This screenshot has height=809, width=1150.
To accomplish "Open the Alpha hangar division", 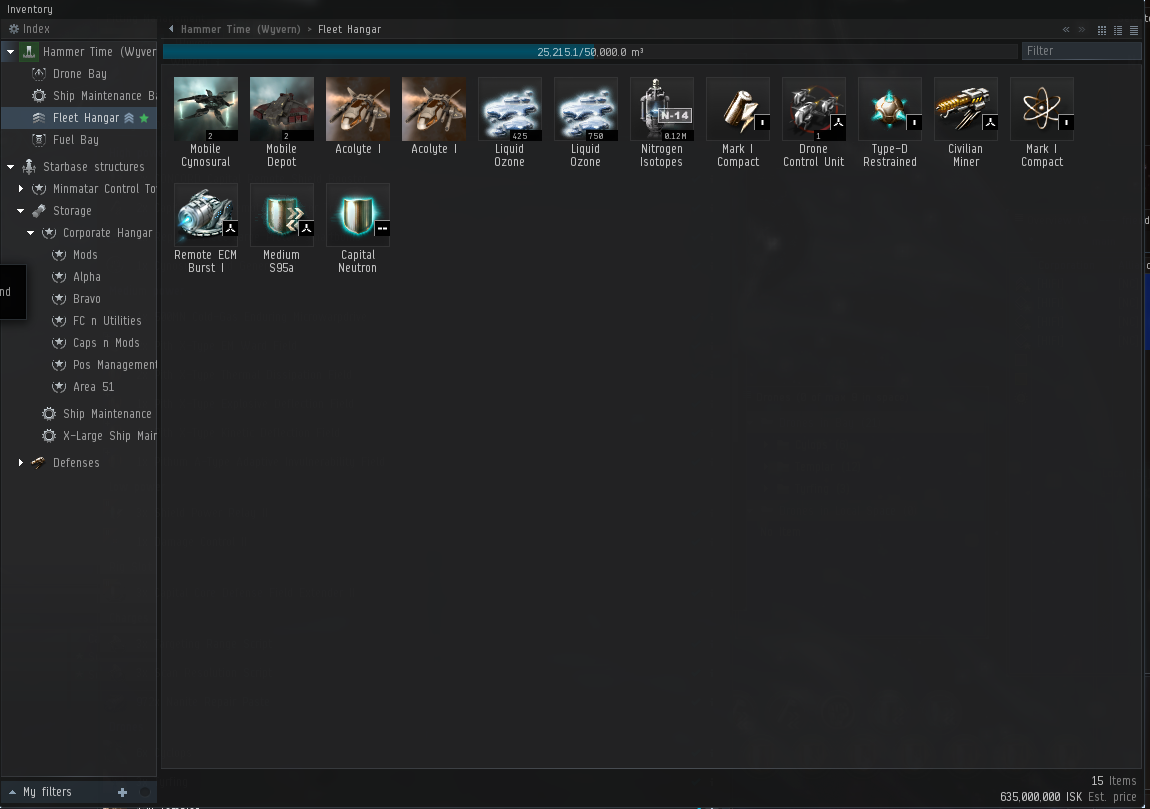I will (87, 277).
